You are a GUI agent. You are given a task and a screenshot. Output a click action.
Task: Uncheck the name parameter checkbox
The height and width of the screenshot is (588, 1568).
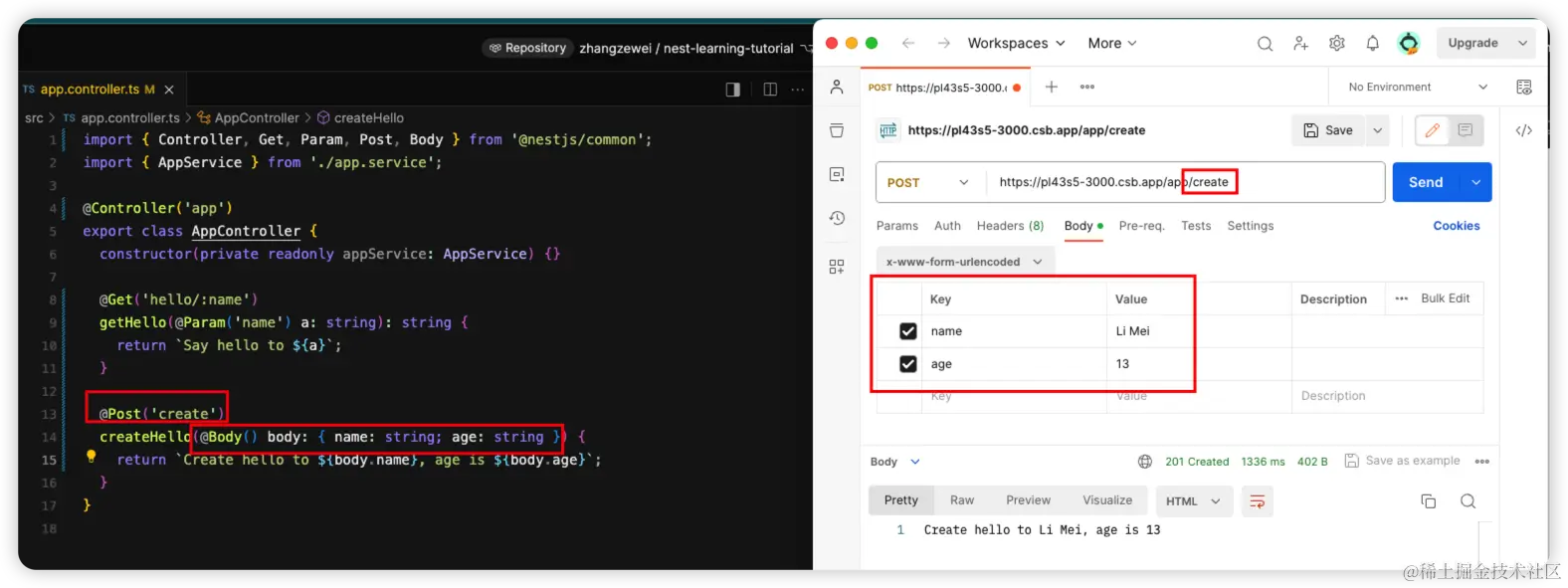coord(908,331)
